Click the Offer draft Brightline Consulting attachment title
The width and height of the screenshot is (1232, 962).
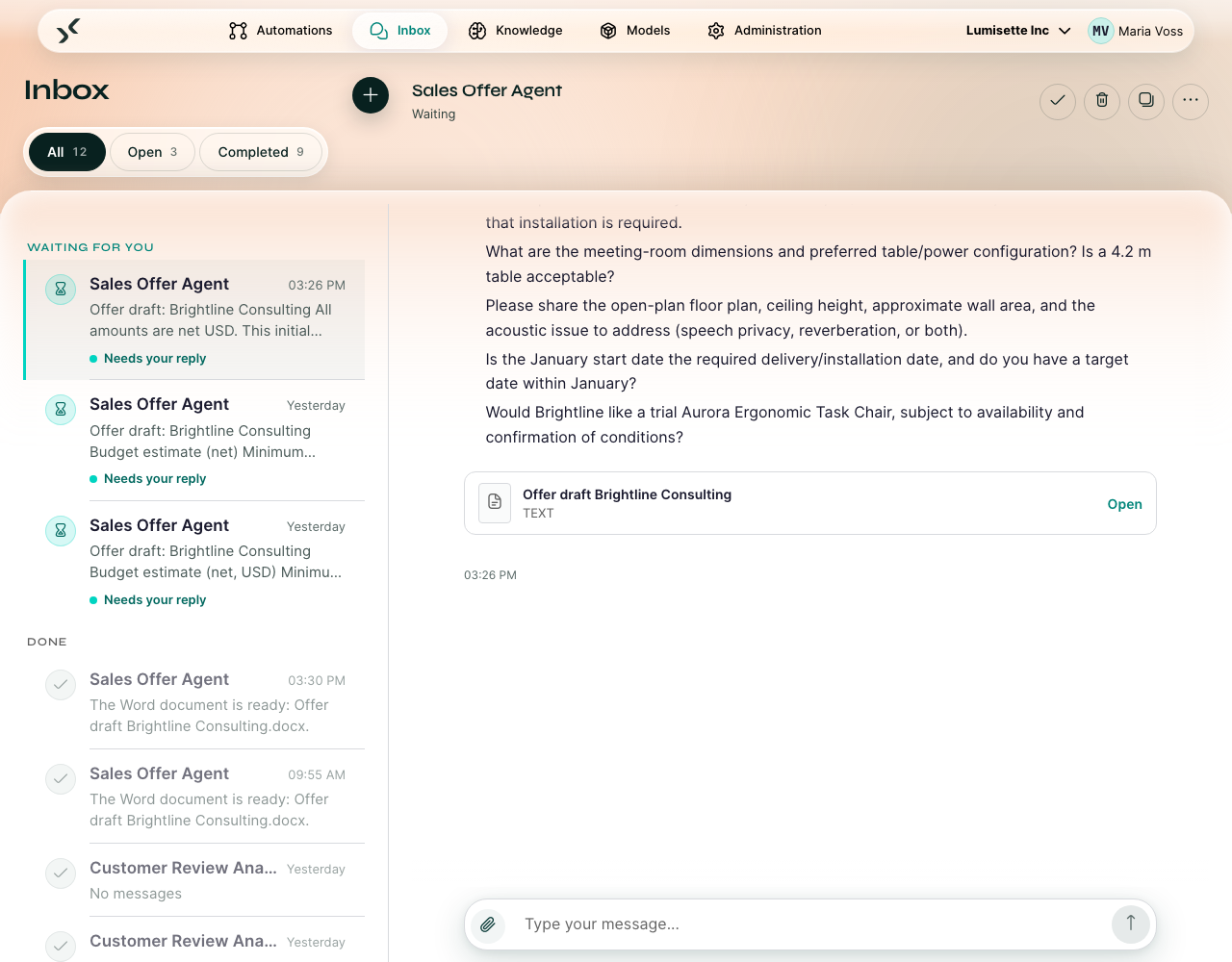627,494
